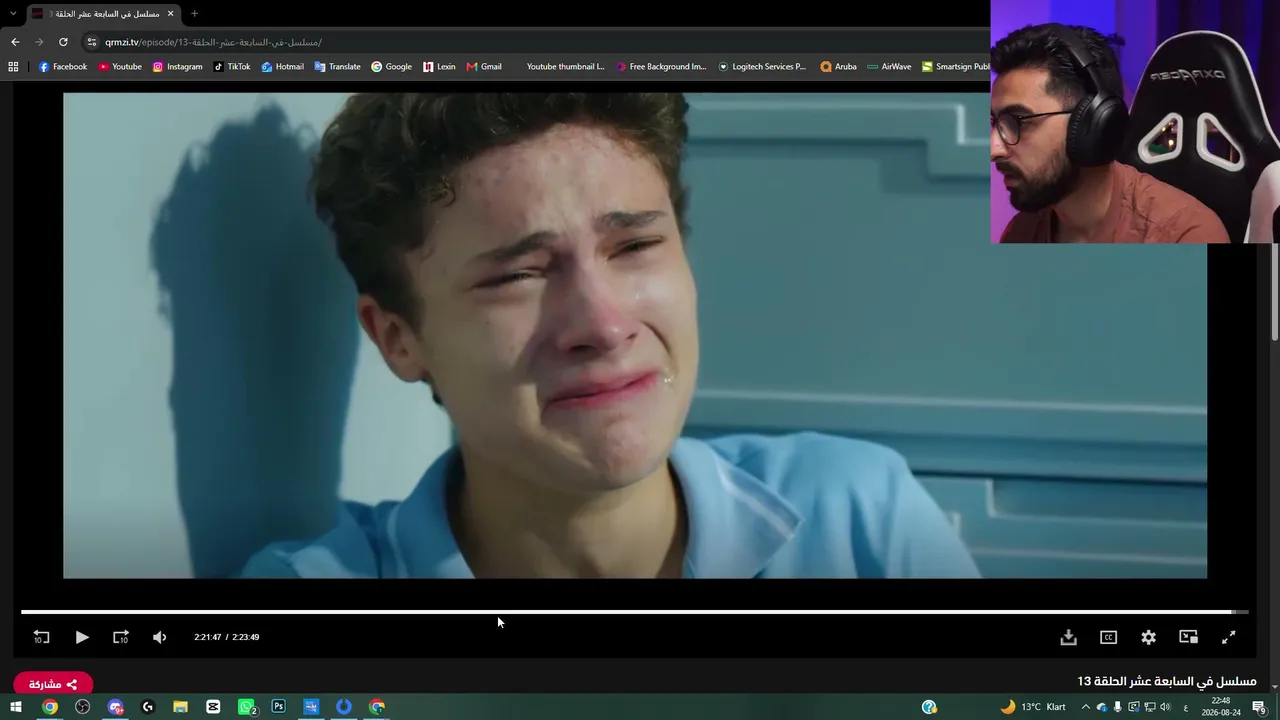Launch Google Chrome from the taskbar
This screenshot has width=1280, height=720.
click(x=50, y=707)
